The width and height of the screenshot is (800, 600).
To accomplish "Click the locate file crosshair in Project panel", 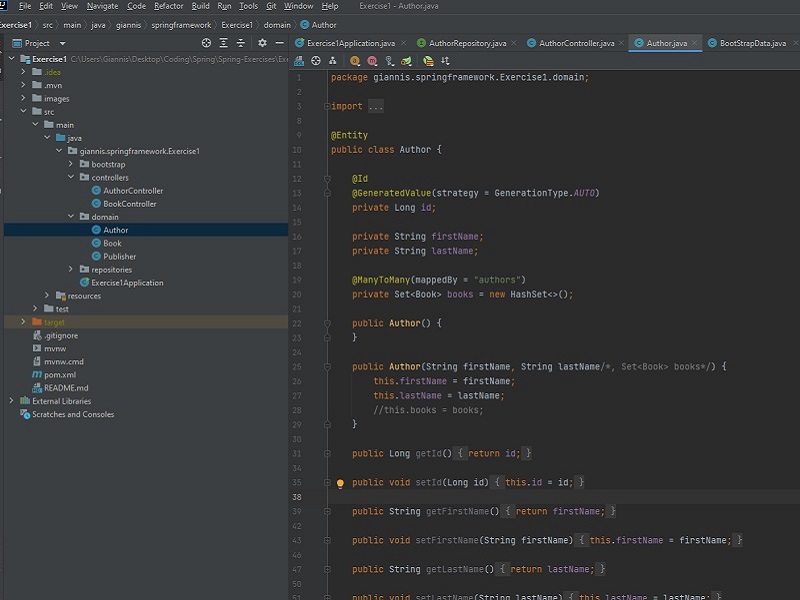I will 207,43.
